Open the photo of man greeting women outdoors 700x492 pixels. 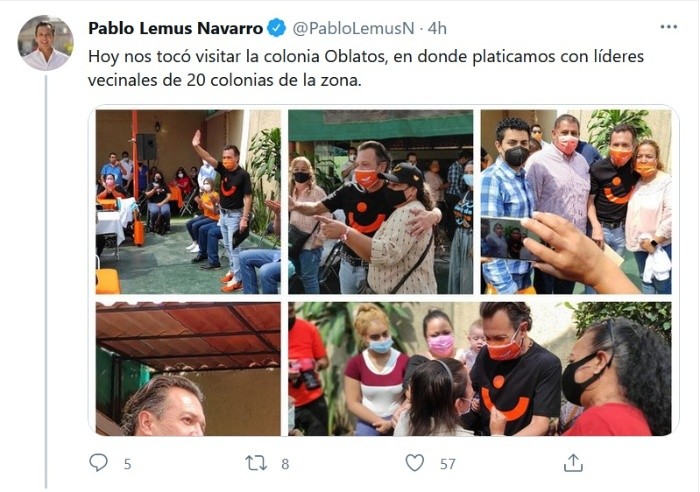(x=480, y=369)
